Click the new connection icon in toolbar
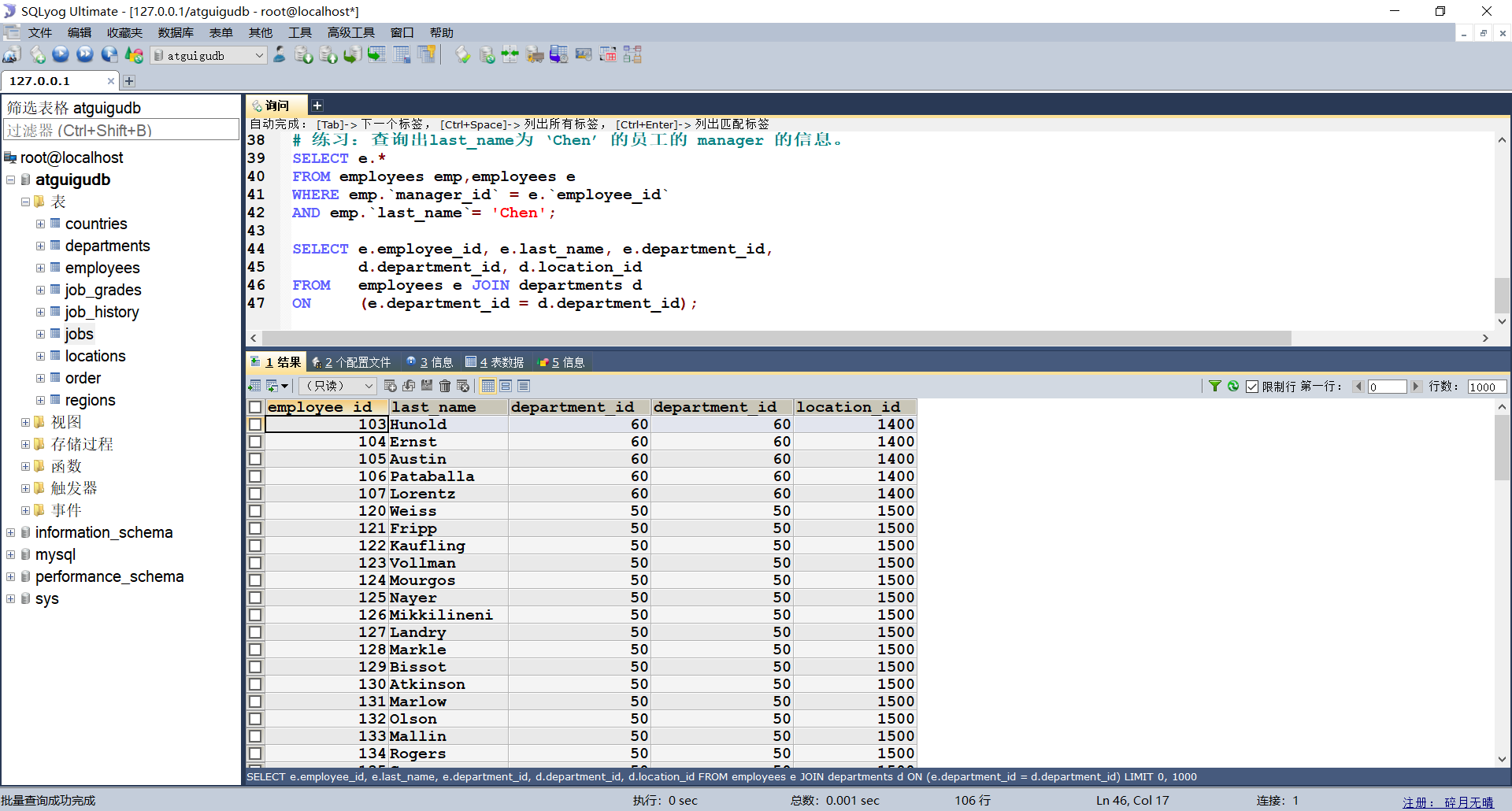1512x811 pixels. pos(12,55)
